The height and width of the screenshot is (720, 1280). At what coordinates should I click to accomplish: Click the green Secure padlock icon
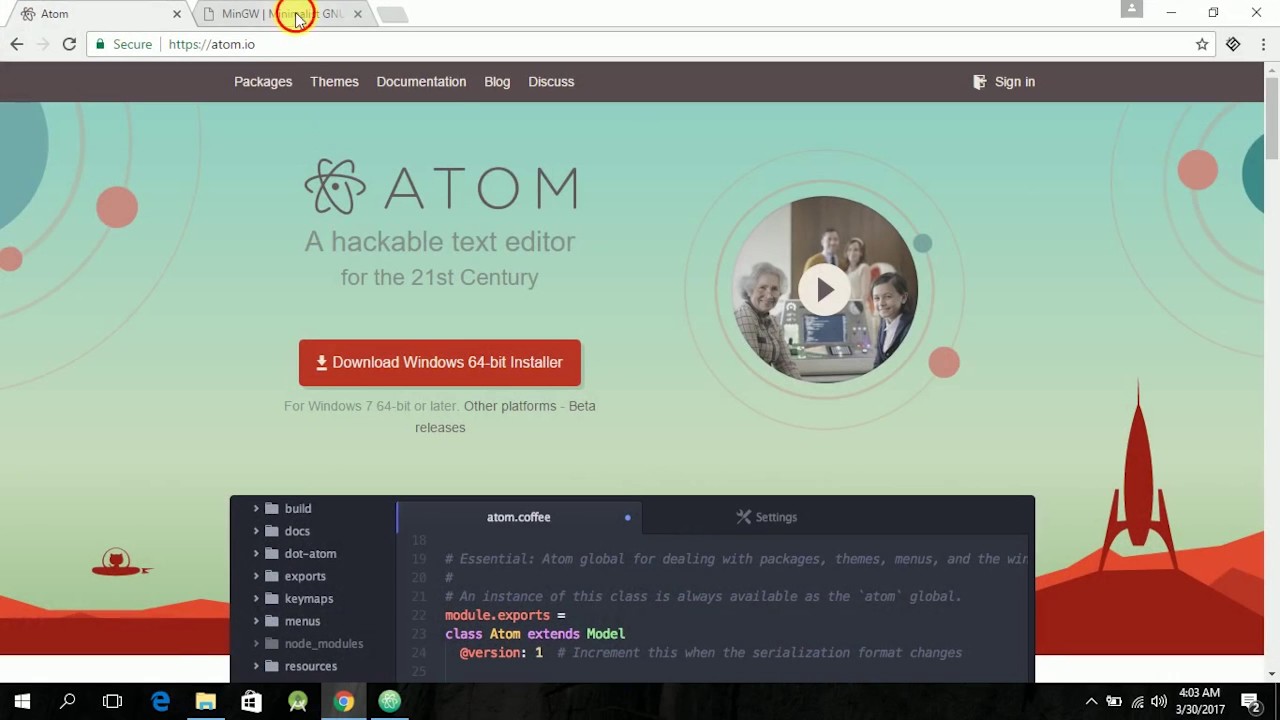point(100,44)
